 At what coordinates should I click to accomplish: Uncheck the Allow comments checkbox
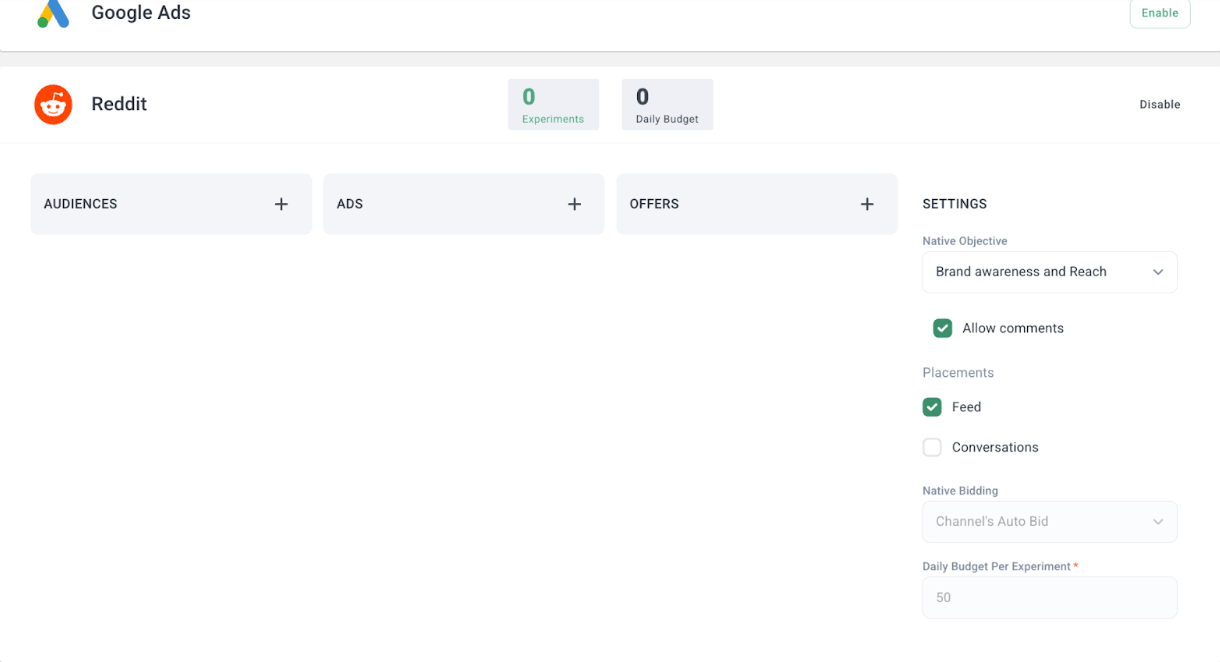pos(942,328)
